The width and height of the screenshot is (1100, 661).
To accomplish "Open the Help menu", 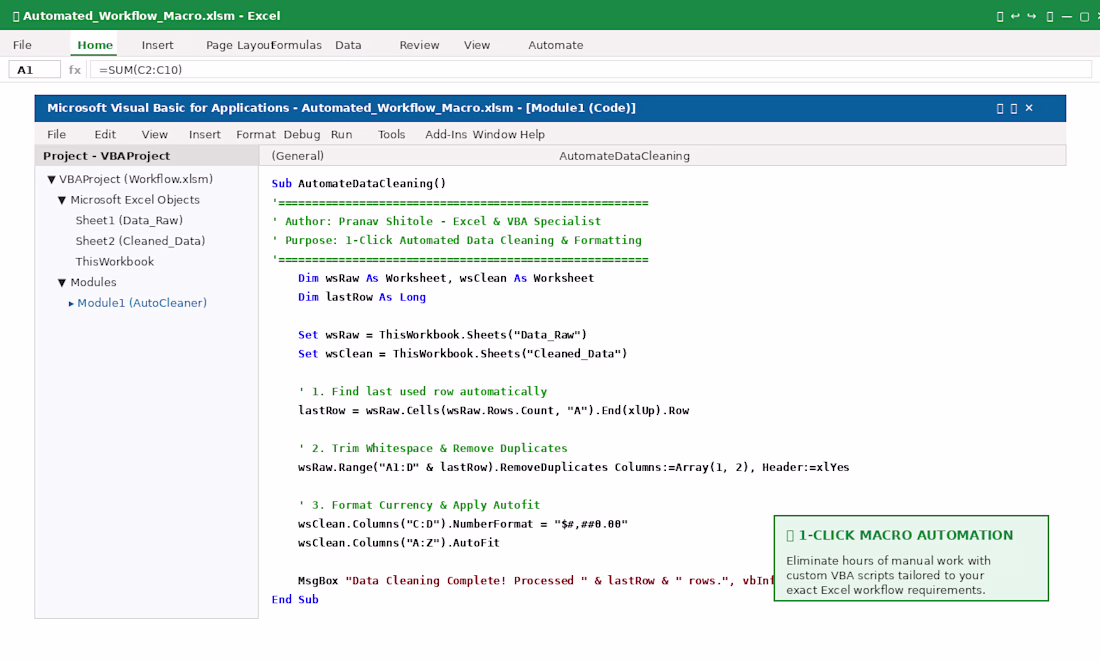I will point(532,134).
